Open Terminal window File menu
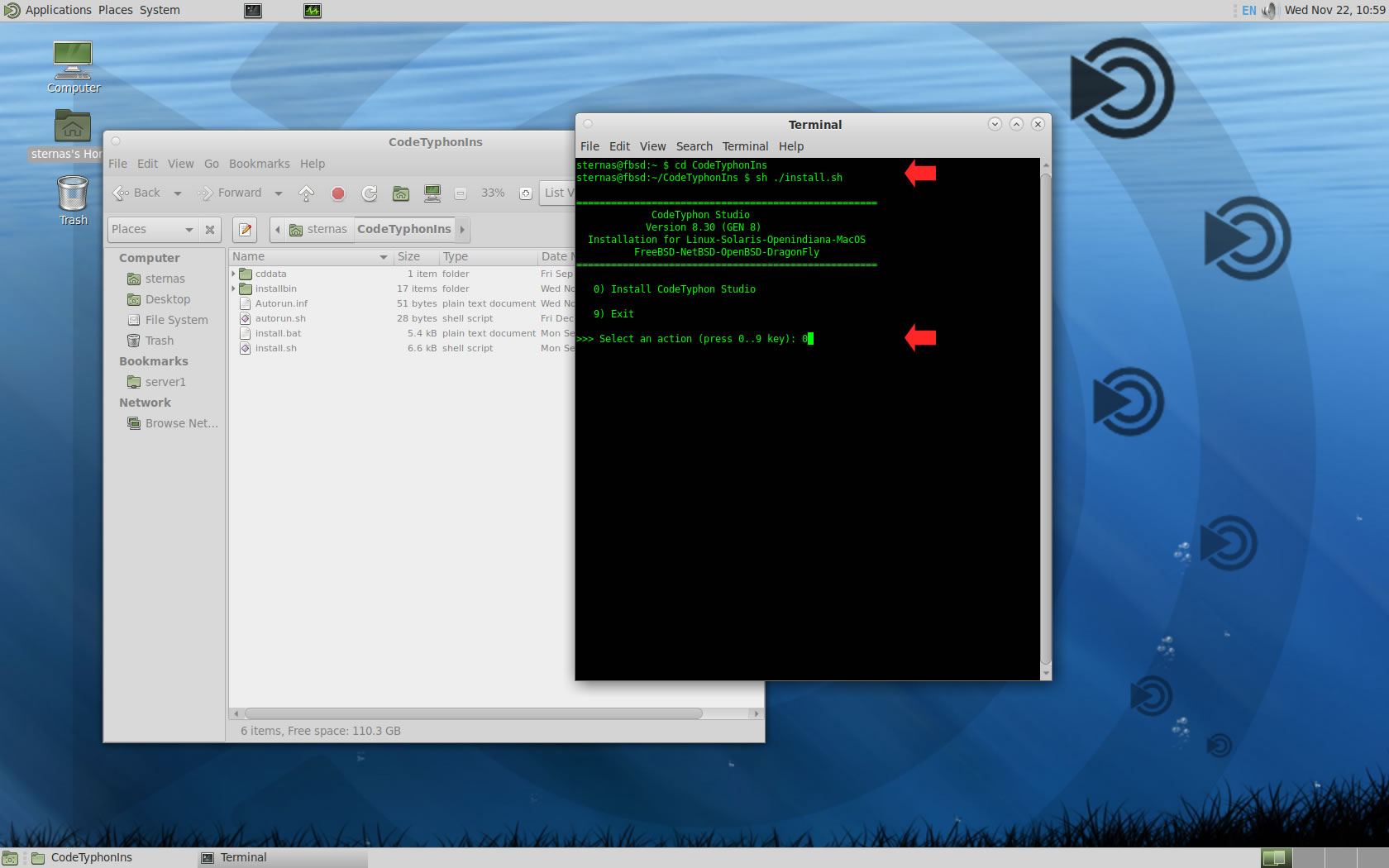 (x=590, y=146)
